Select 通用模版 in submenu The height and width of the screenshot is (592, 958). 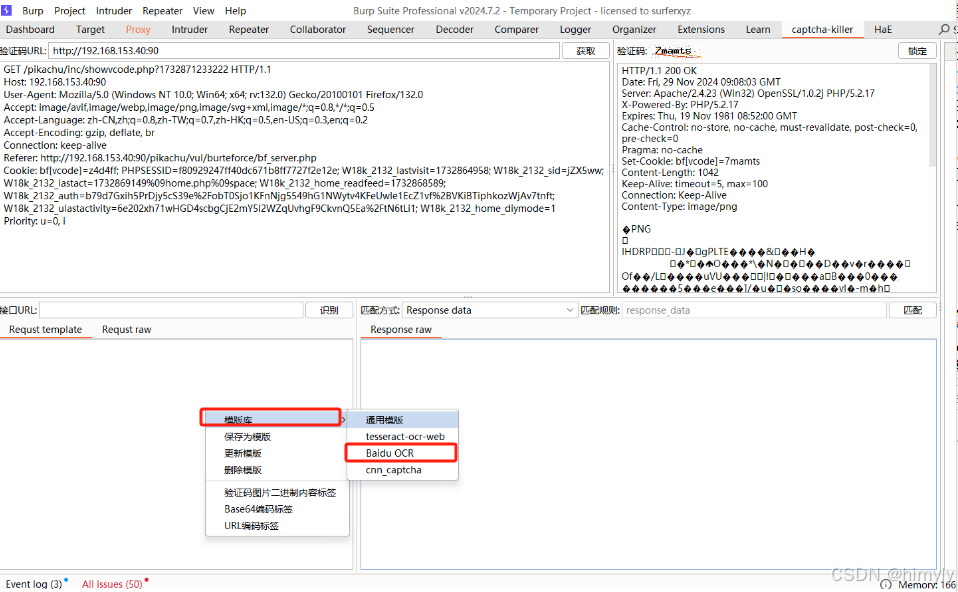tap(403, 420)
